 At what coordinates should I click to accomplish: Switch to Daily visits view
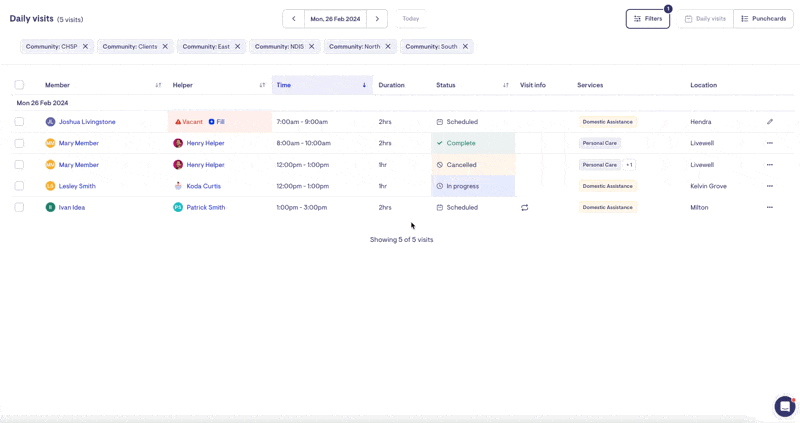[x=705, y=19]
